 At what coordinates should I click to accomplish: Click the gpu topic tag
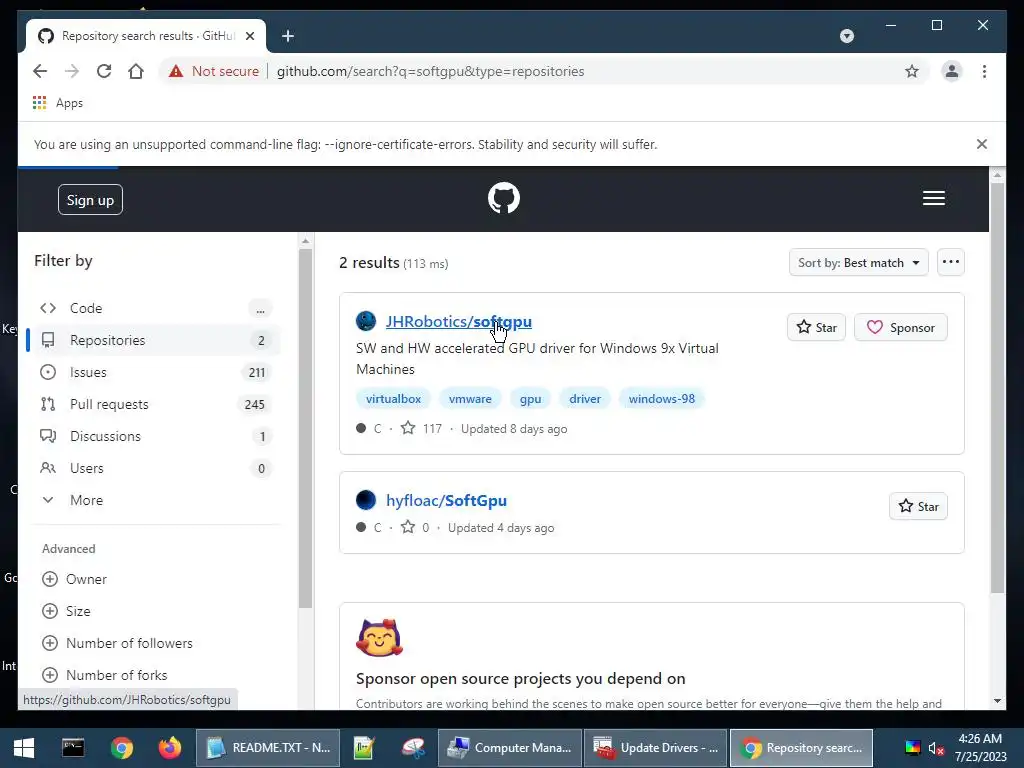[x=530, y=398]
